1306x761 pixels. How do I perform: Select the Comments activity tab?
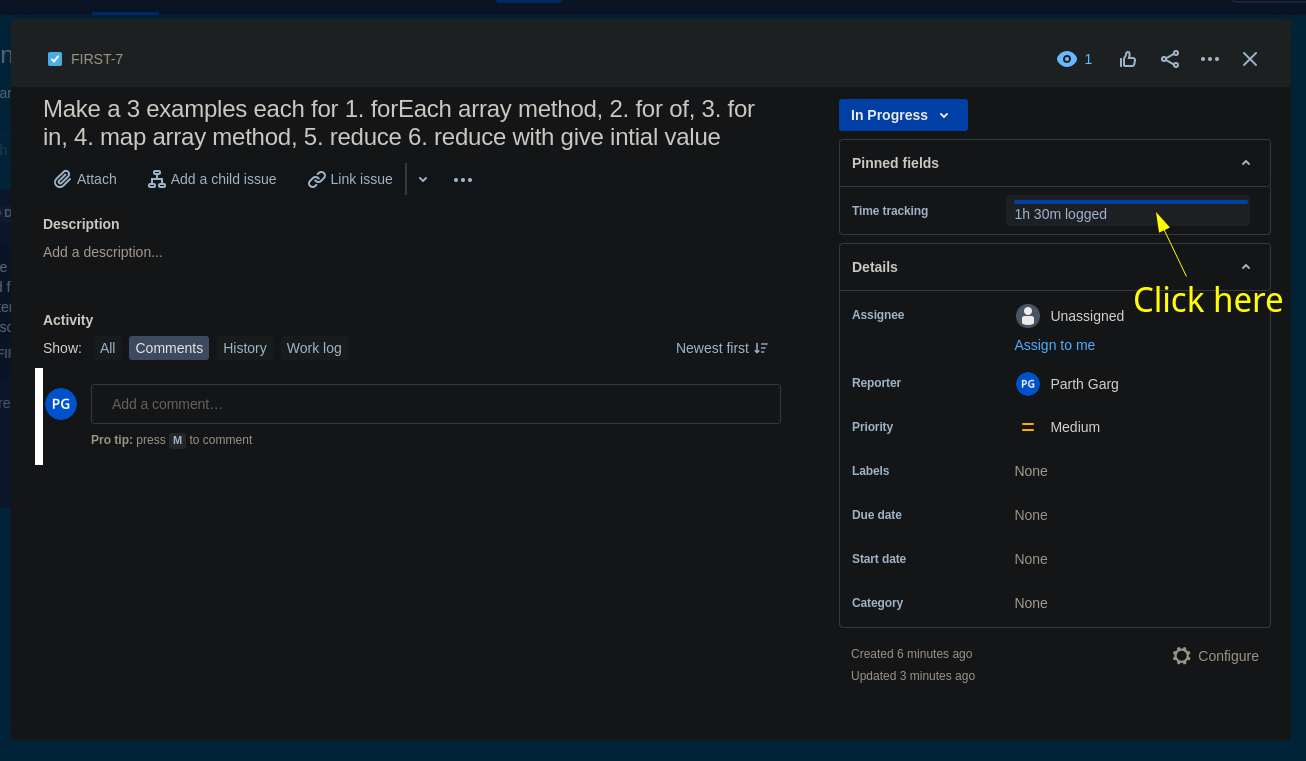click(169, 348)
